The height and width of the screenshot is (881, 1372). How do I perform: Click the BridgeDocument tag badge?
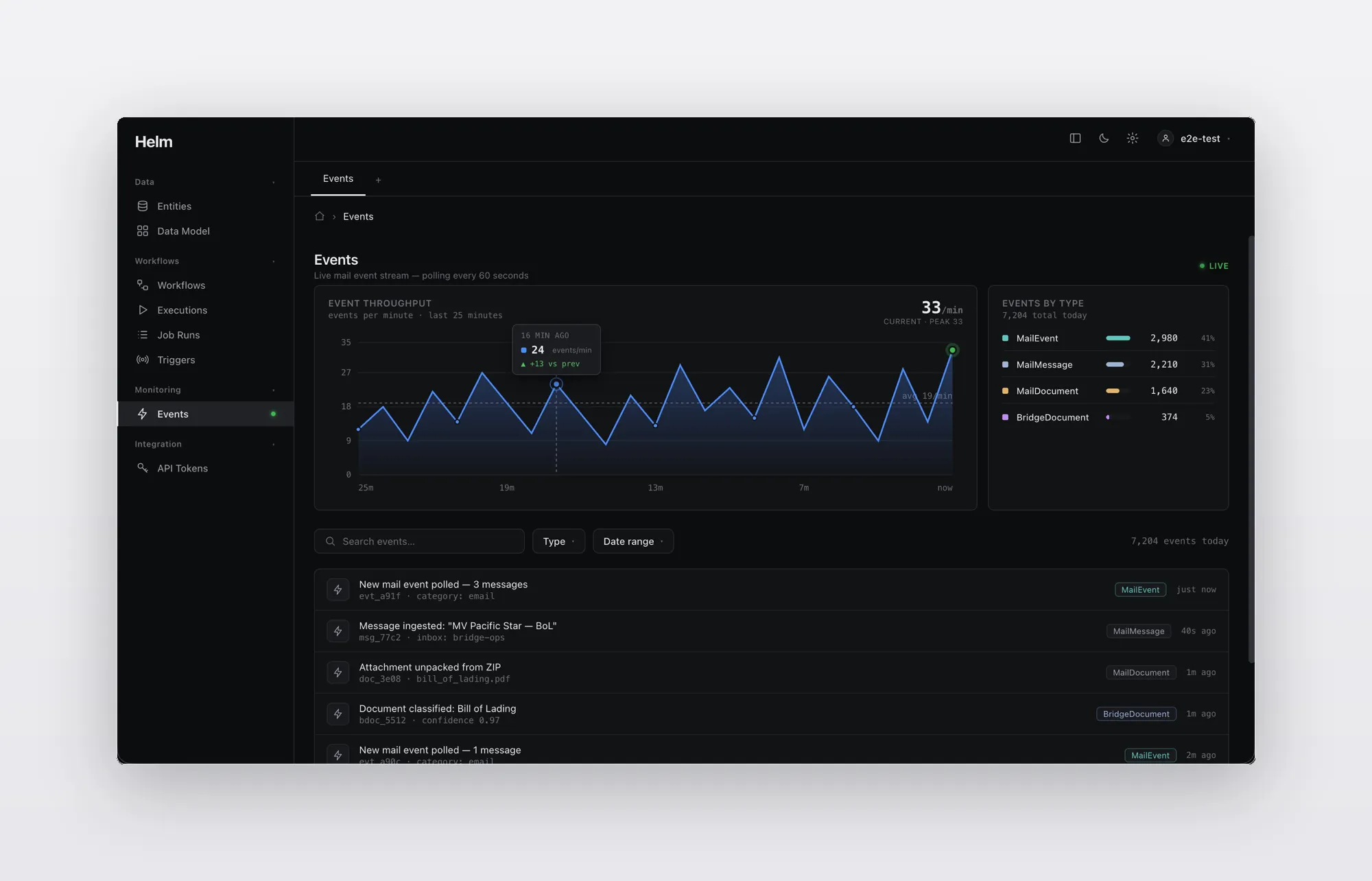pyautogui.click(x=1136, y=714)
